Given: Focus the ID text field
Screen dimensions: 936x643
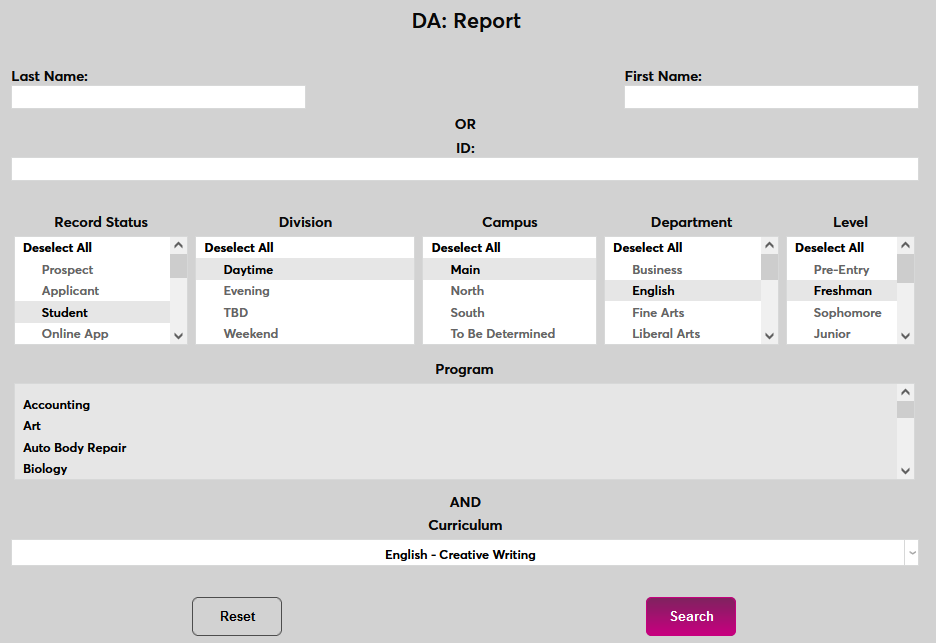Looking at the screenshot, I should click(465, 169).
